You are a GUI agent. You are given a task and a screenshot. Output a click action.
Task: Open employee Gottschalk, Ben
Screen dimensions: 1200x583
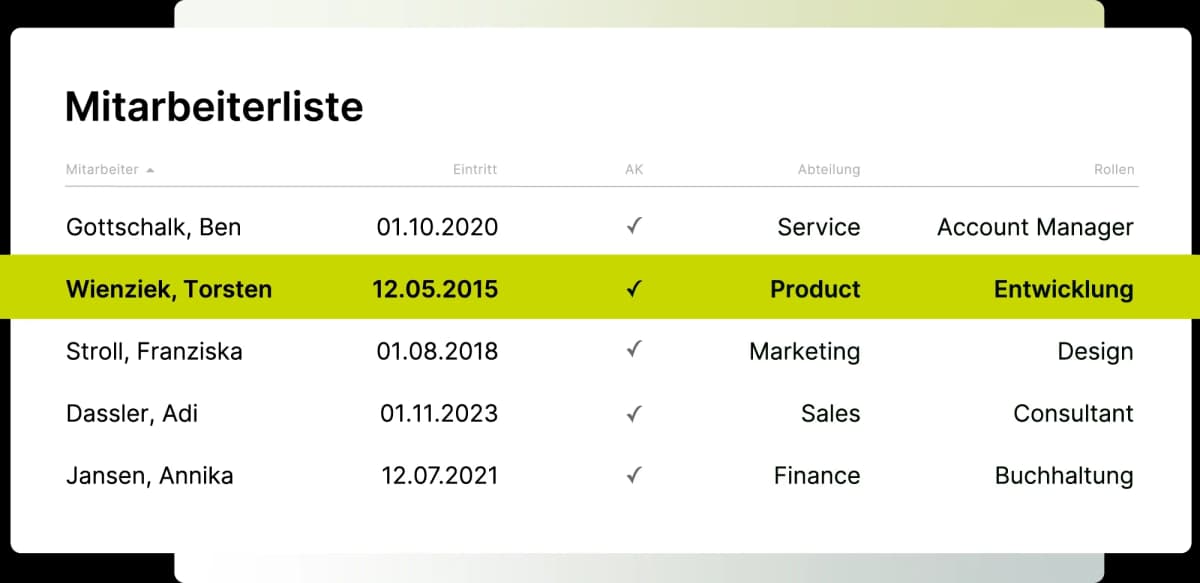pos(153,227)
